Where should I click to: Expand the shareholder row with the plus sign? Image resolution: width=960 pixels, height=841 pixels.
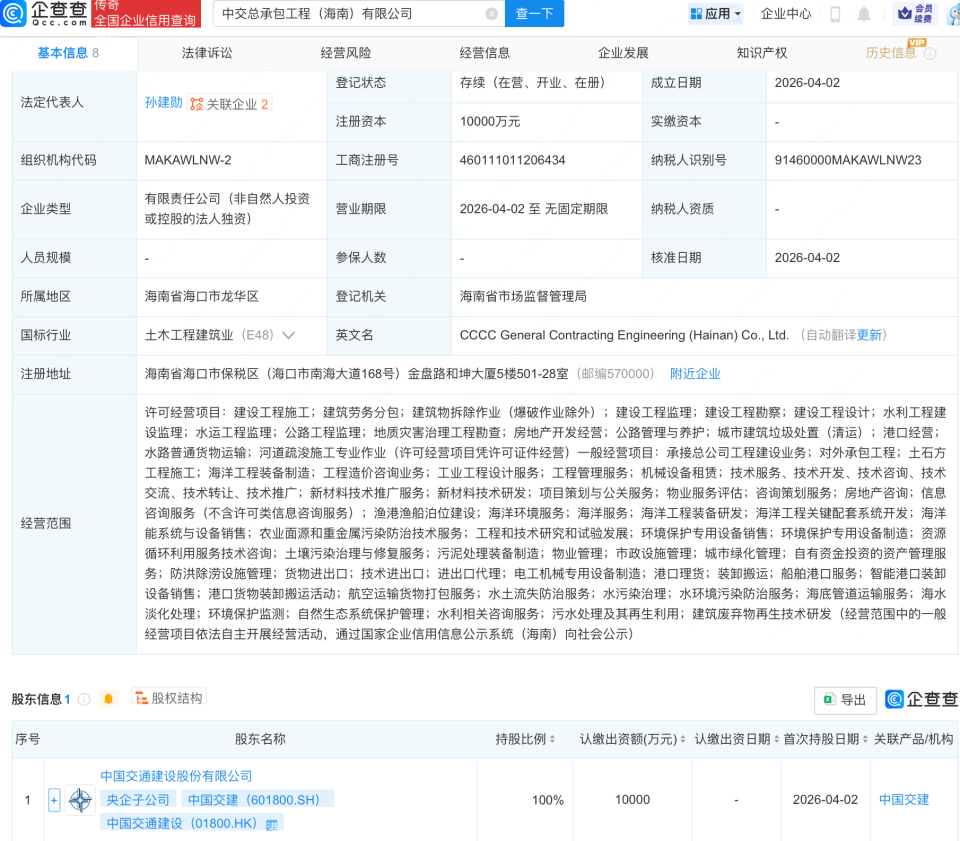pyautogui.click(x=54, y=799)
